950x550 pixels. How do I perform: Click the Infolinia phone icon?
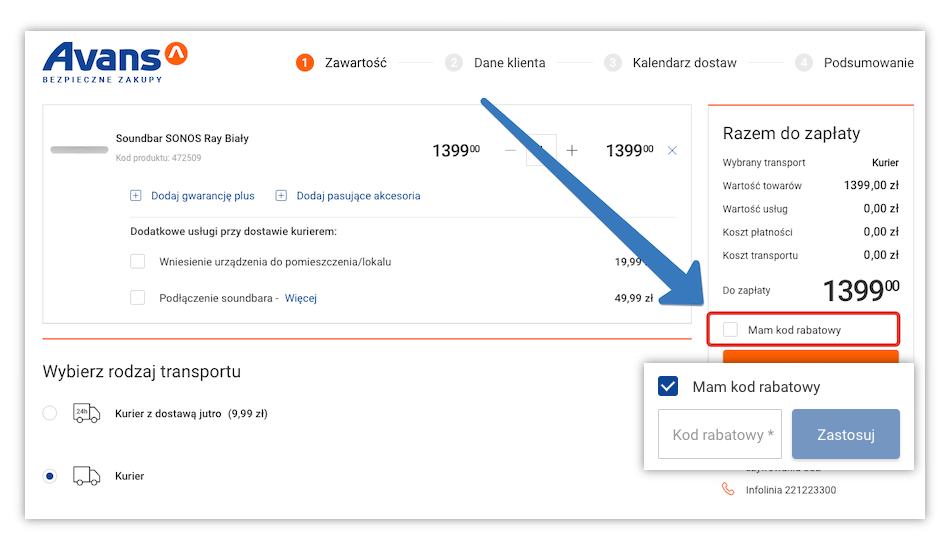tap(727, 490)
